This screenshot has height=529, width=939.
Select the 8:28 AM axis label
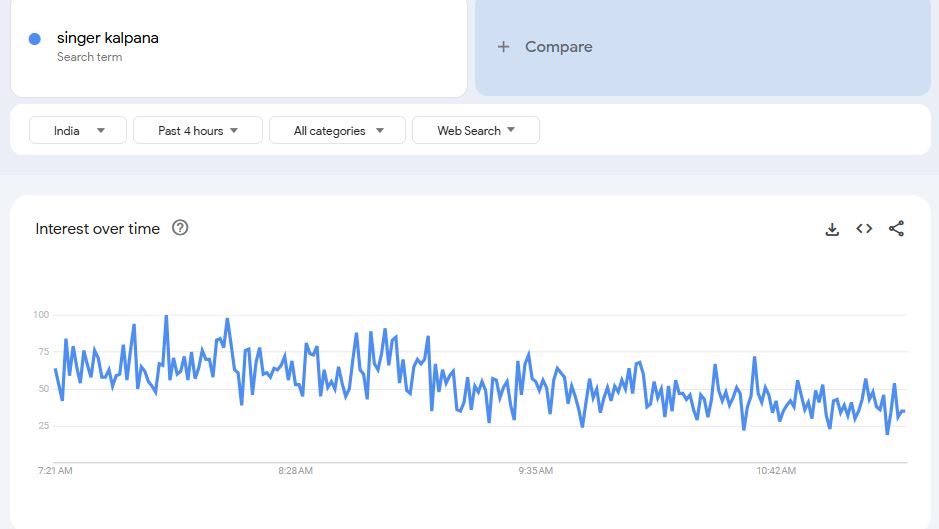coord(296,470)
